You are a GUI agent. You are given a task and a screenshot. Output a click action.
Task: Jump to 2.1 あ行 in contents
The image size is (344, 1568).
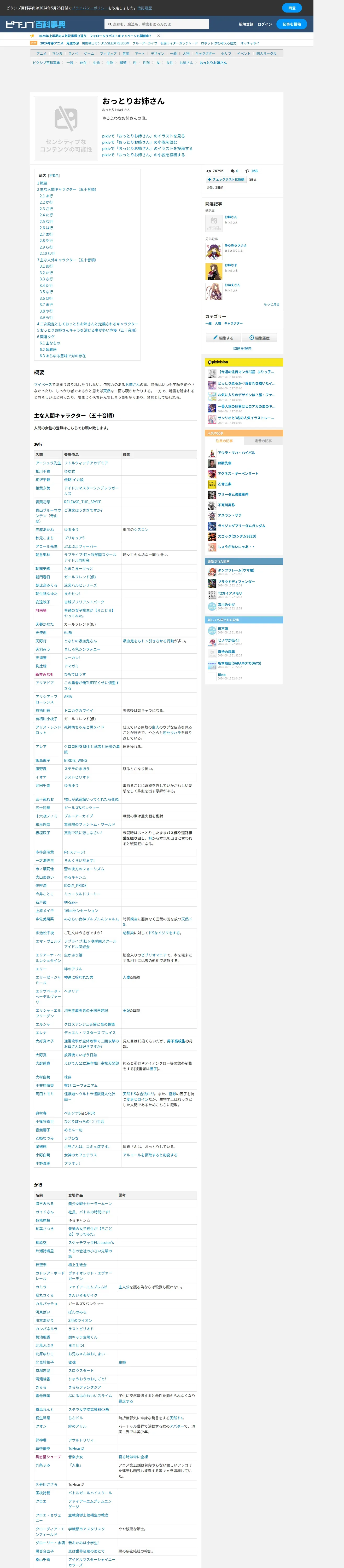[46, 196]
